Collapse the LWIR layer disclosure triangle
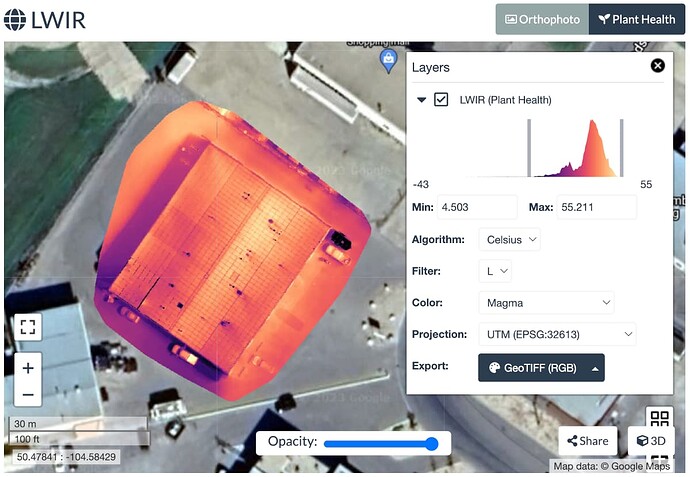The height and width of the screenshot is (477, 690). tap(421, 100)
